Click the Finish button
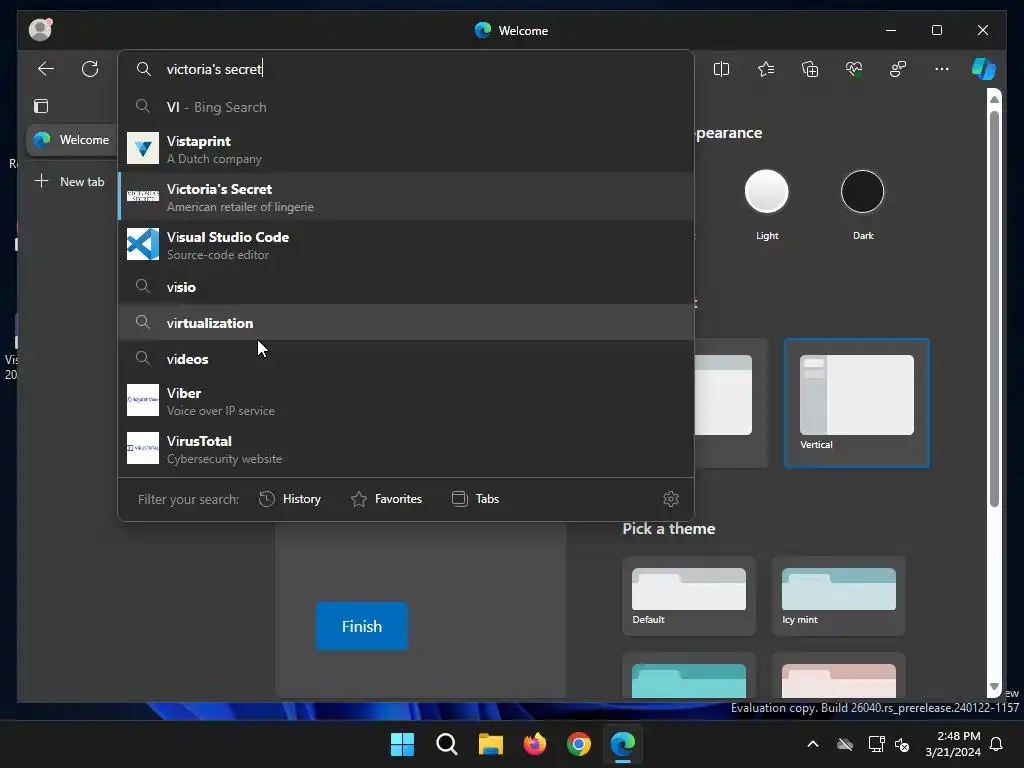The image size is (1024, 768). (362, 626)
